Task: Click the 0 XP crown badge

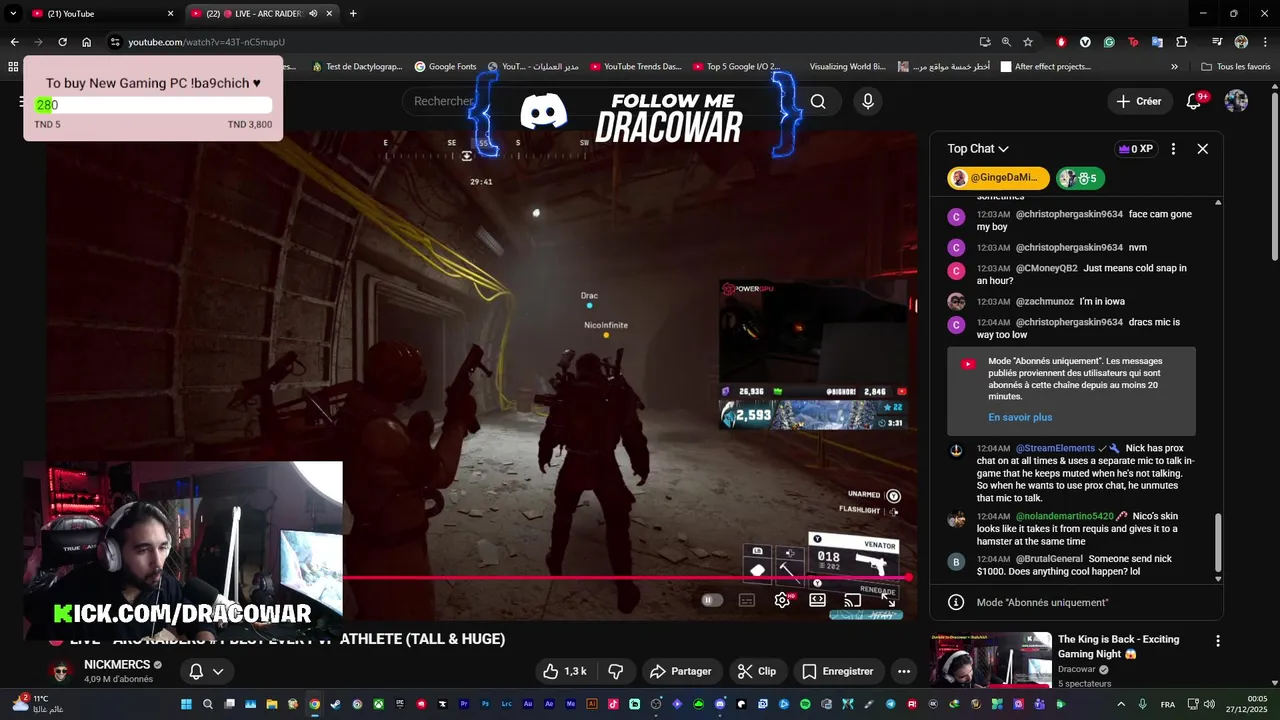Action: click(x=1135, y=148)
